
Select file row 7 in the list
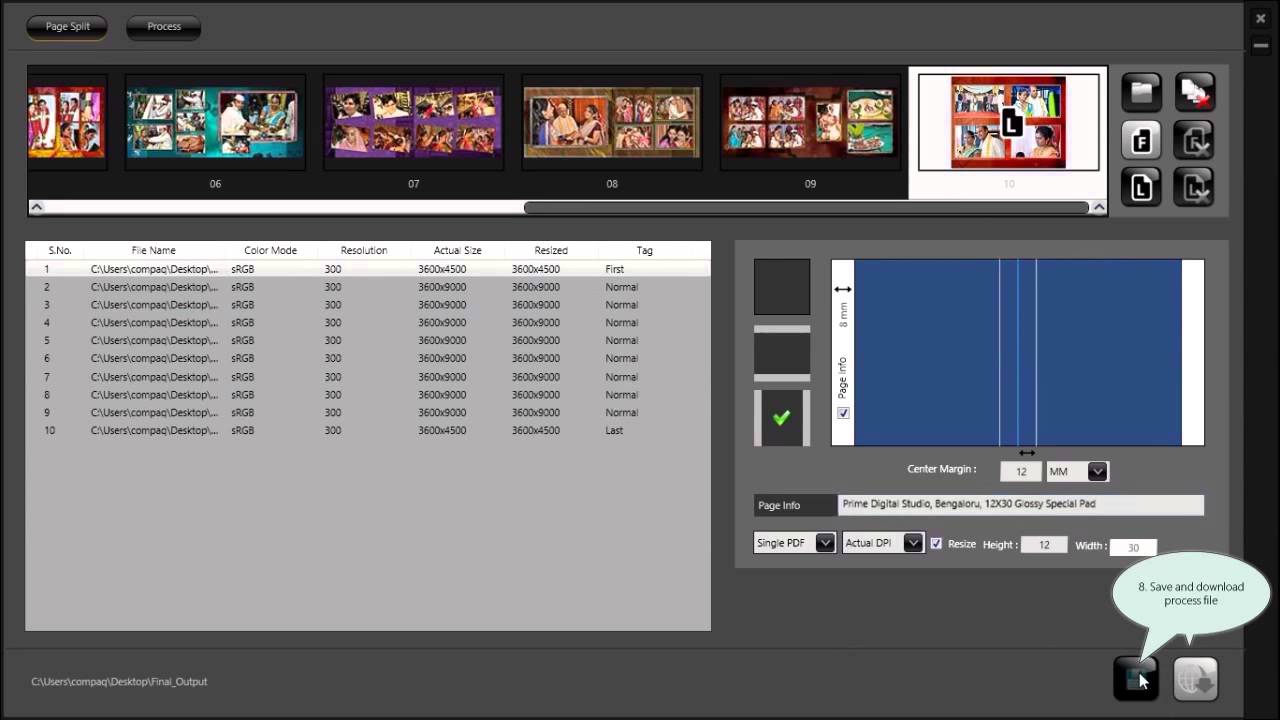point(368,377)
